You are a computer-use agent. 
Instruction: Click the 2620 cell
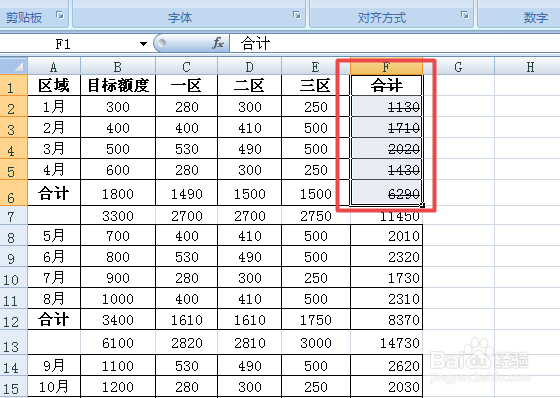(386, 365)
